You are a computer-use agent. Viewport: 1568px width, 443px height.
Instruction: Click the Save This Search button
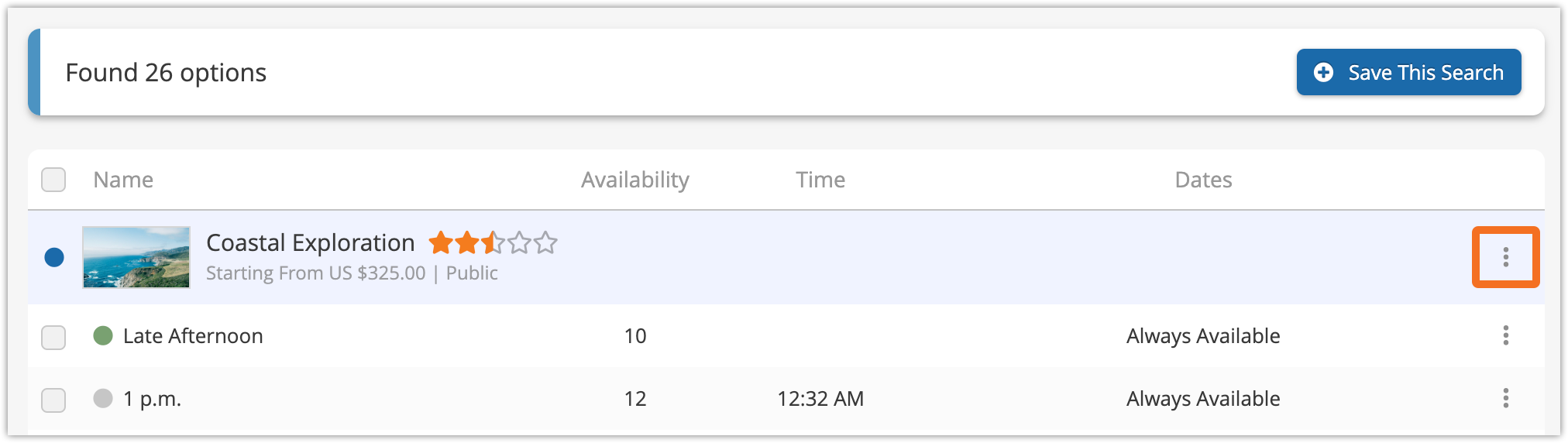click(1408, 72)
